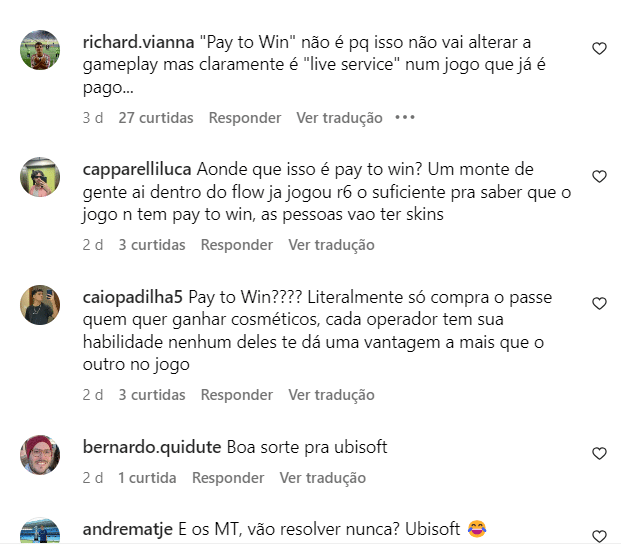The width and height of the screenshot is (621, 548).
Task: Click Responder under capparelliluca's comment
Action: 237,245
